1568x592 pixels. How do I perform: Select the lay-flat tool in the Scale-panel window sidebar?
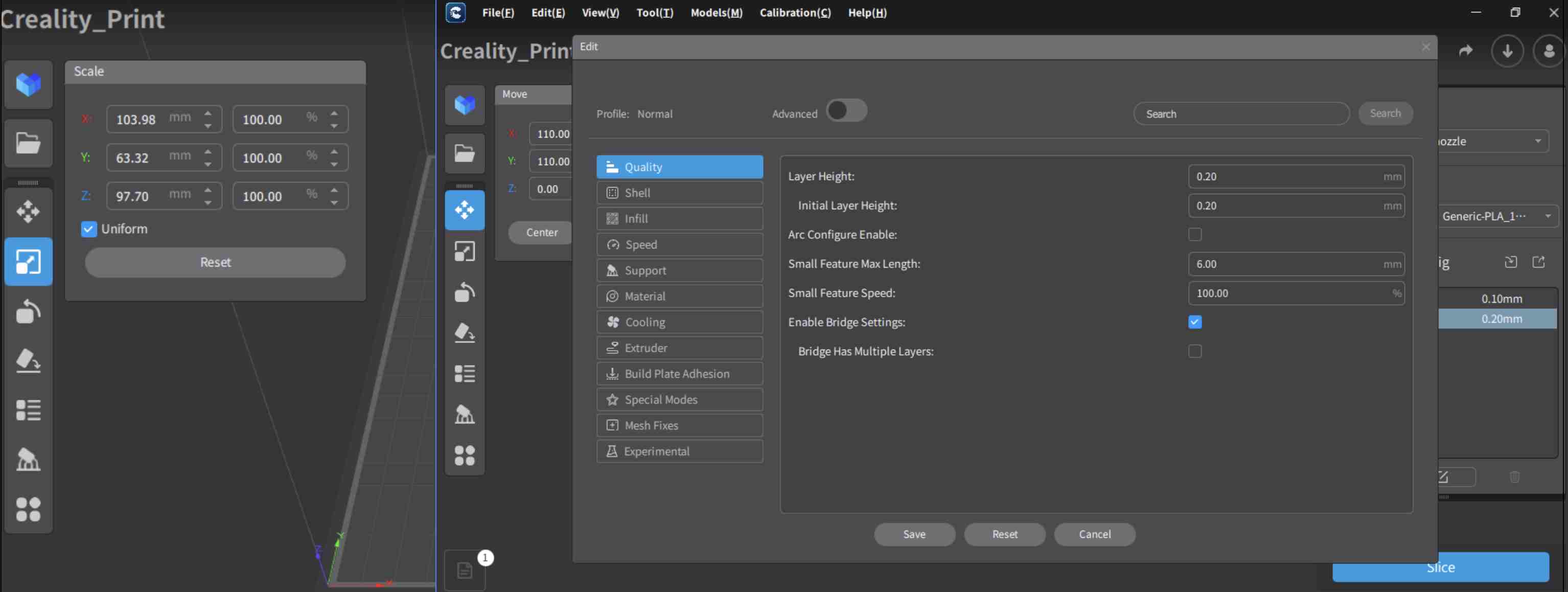[x=28, y=360]
